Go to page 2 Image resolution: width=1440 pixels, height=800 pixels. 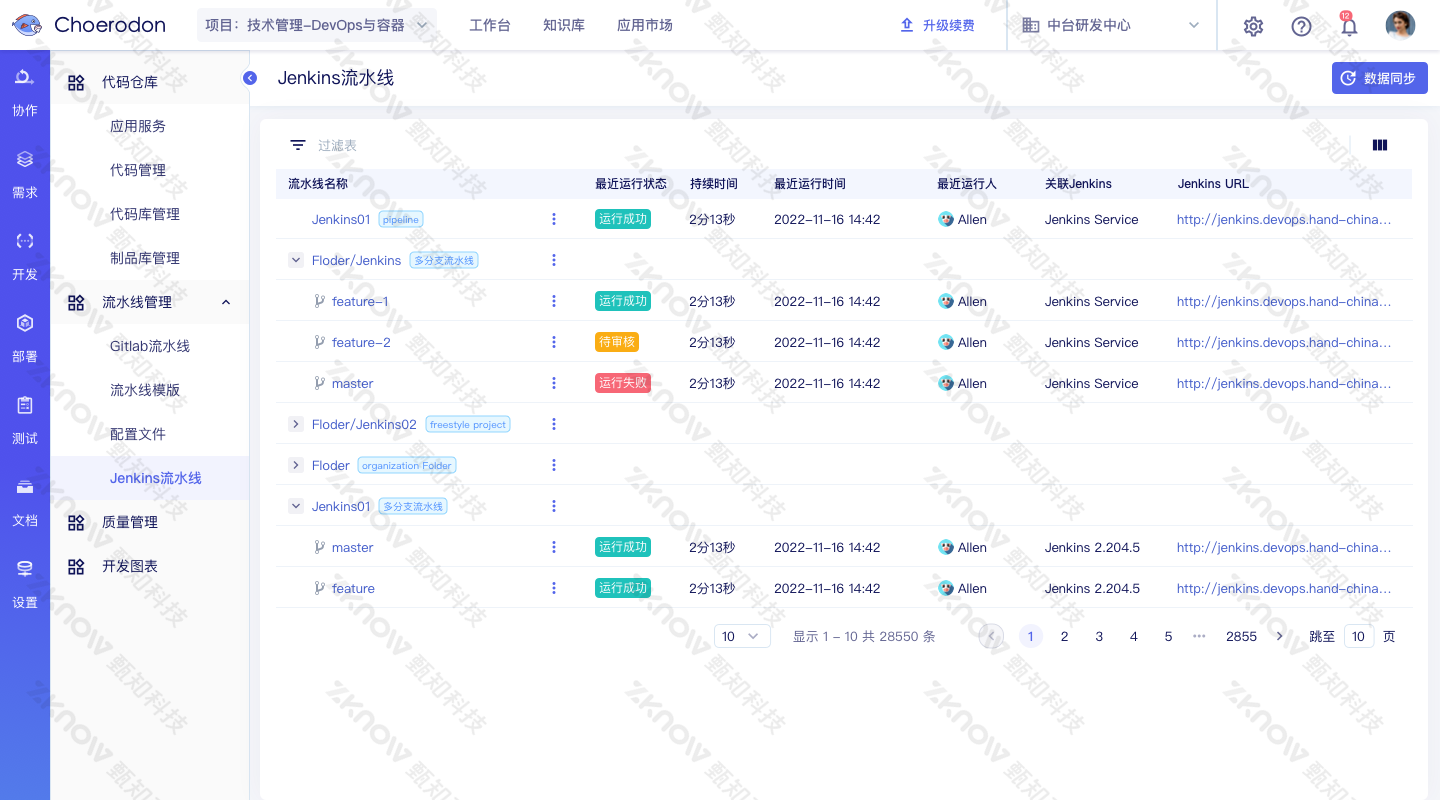click(x=1065, y=636)
